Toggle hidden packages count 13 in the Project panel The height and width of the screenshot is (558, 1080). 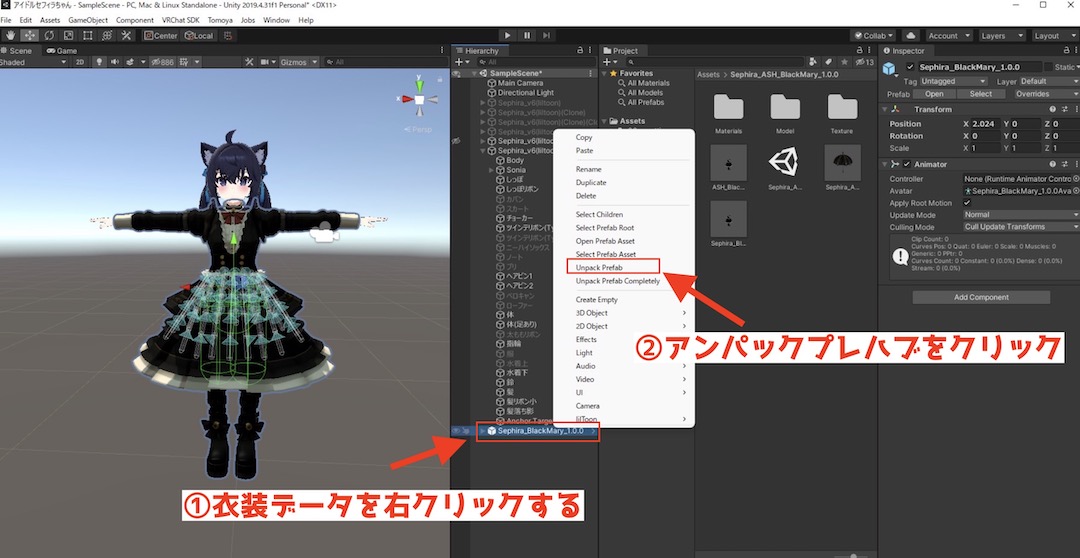864,62
